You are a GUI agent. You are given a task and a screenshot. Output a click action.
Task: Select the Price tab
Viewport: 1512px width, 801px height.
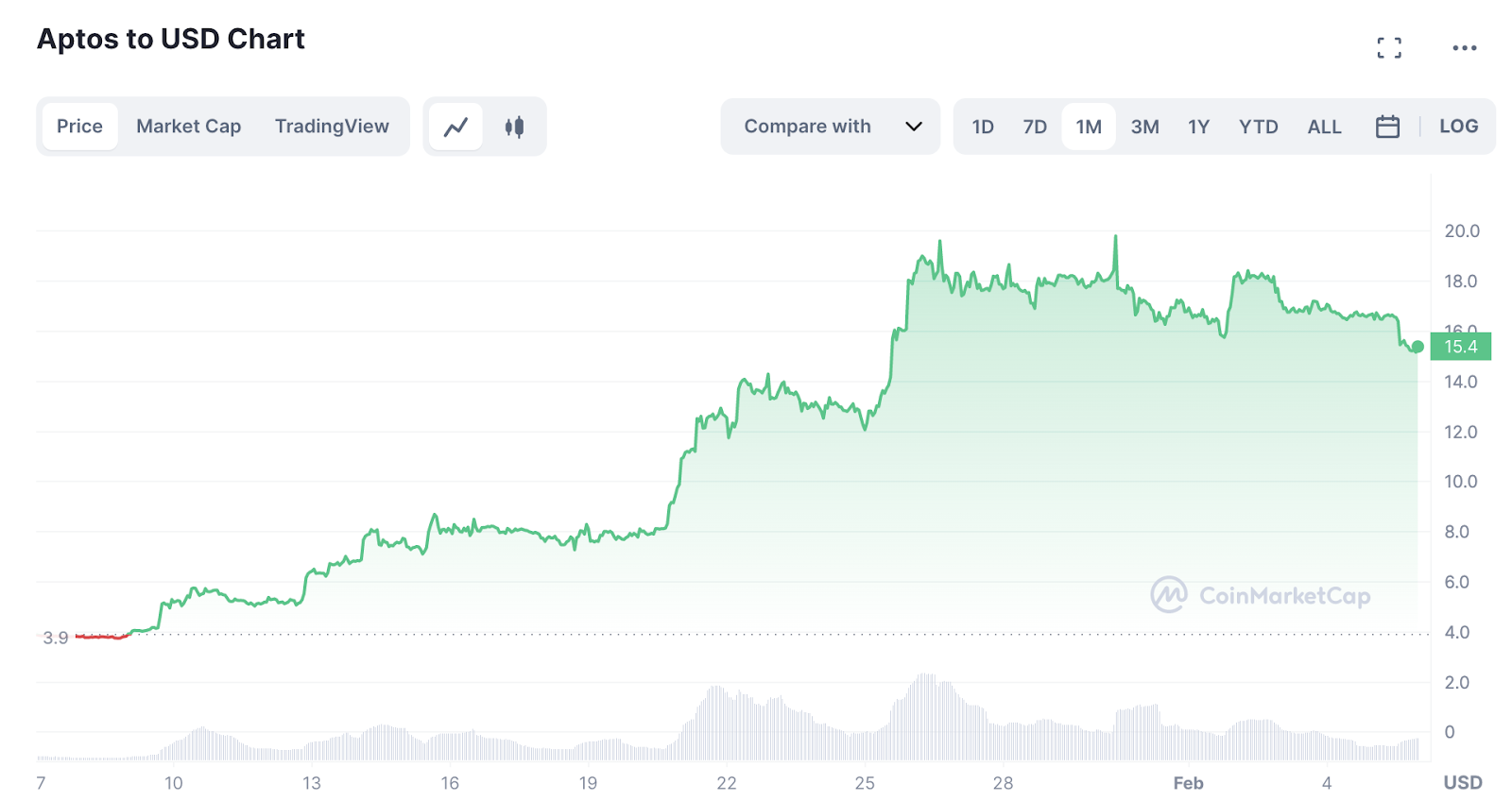[x=79, y=127]
